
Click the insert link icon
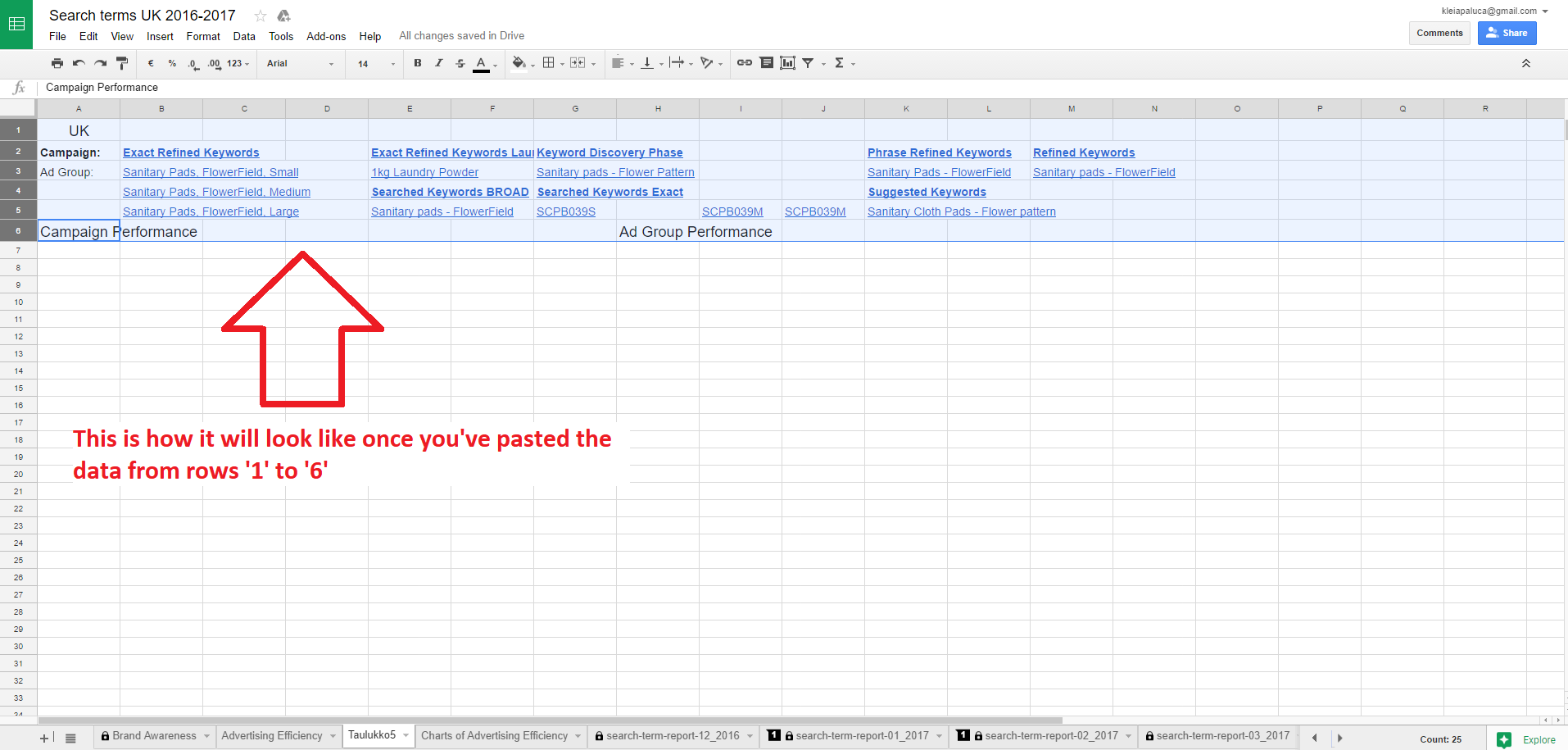tap(744, 63)
